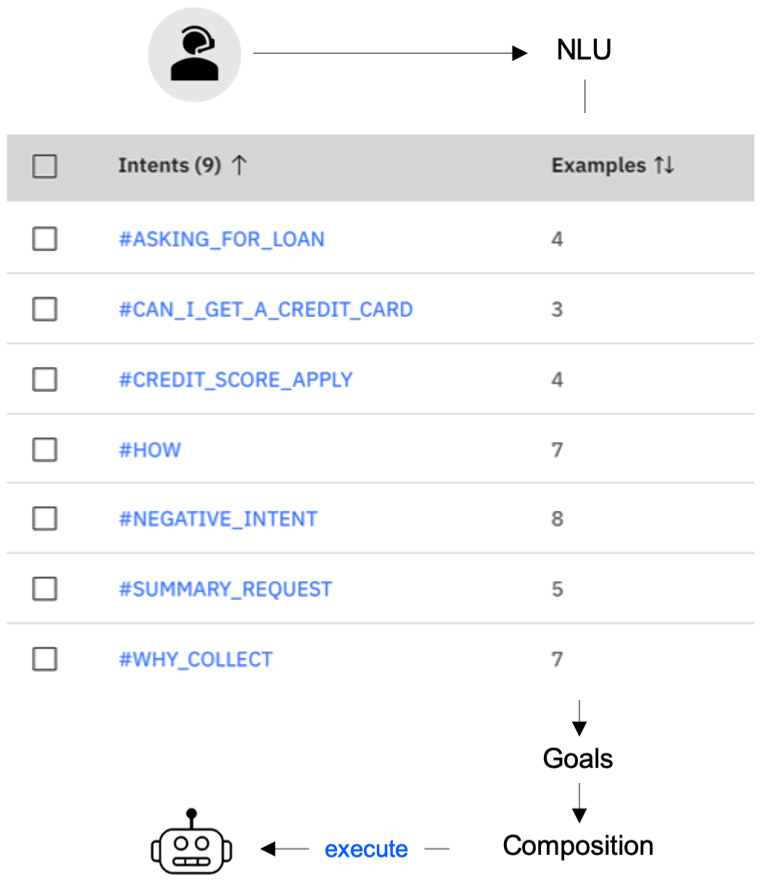765x880 pixels.
Task: Check the #ASKING_FOR_LOAN row checkbox
Action: pyautogui.click(x=44, y=239)
